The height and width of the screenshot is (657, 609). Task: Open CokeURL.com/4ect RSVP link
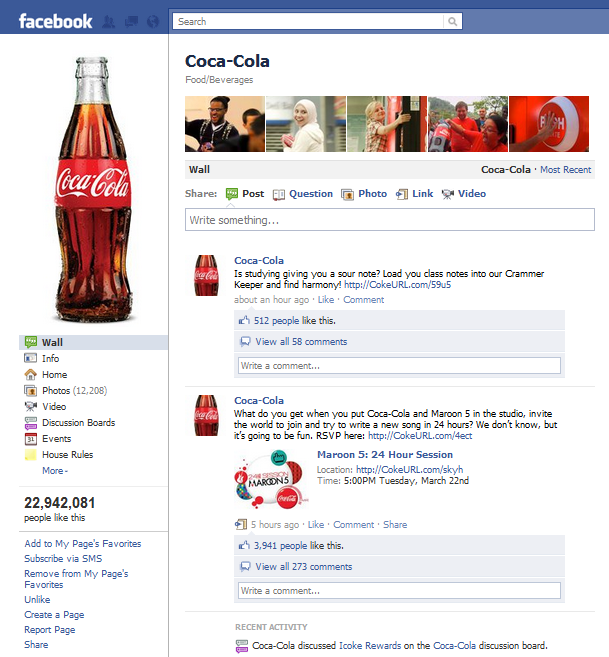pyautogui.click(x=420, y=436)
